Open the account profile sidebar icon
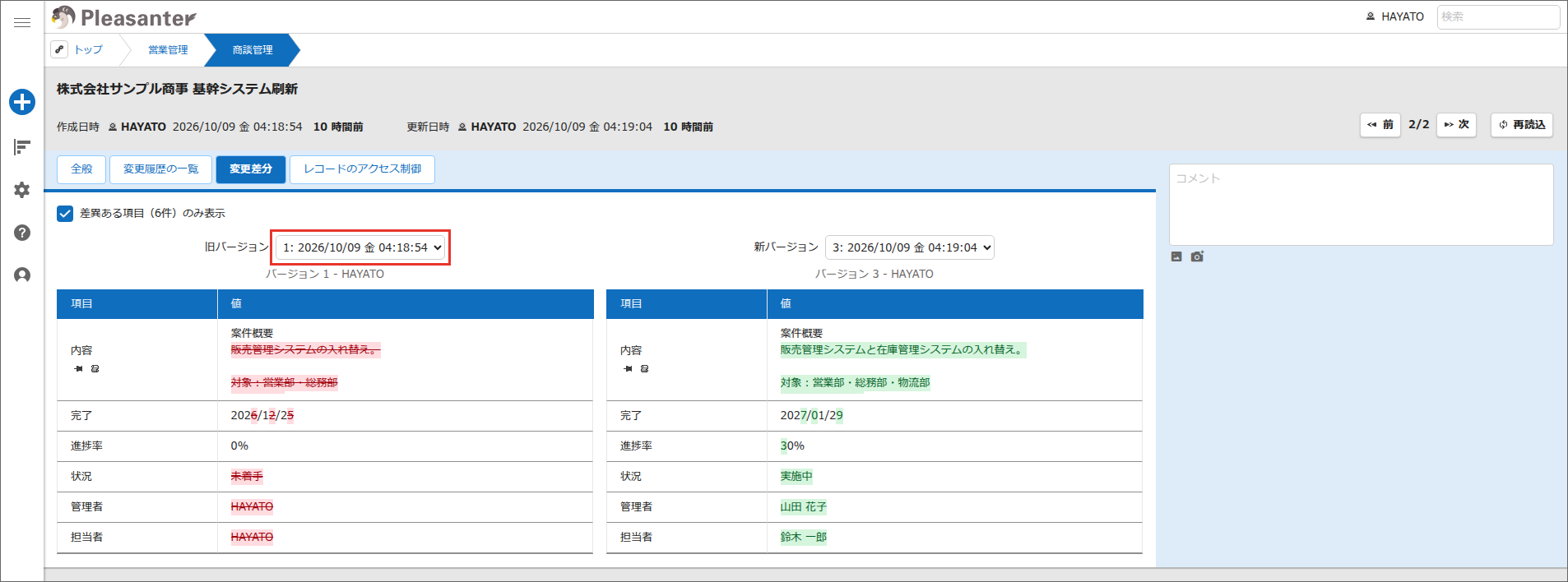This screenshot has width=1568, height=582. pos(22,275)
